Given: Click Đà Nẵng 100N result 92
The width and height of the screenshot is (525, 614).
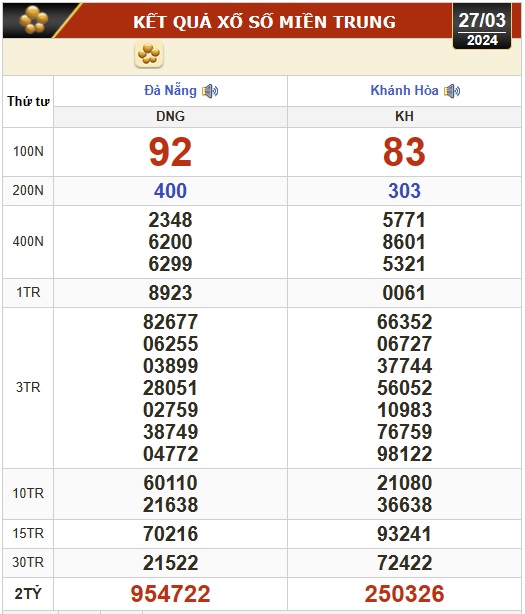Looking at the screenshot, I should click(x=170, y=152).
